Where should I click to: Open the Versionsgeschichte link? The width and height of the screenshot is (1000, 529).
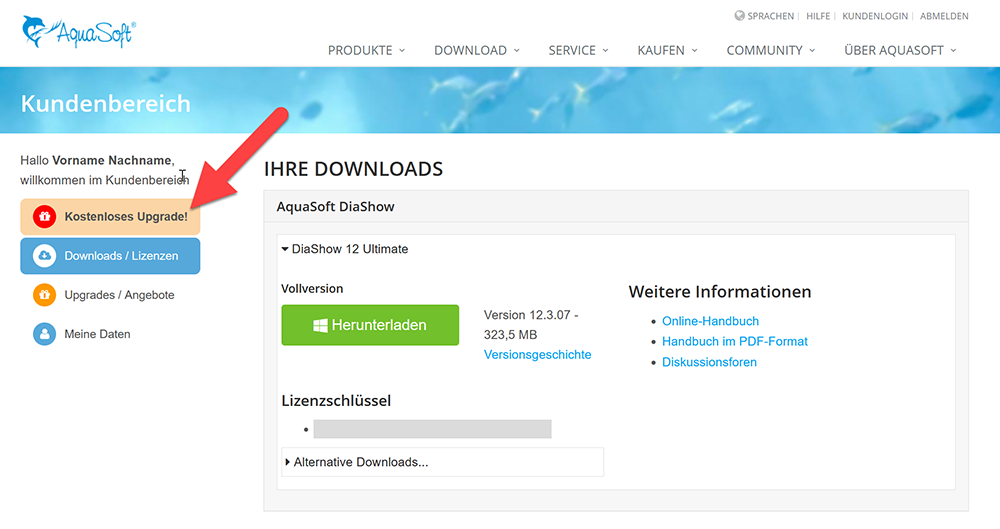pyautogui.click(x=537, y=355)
